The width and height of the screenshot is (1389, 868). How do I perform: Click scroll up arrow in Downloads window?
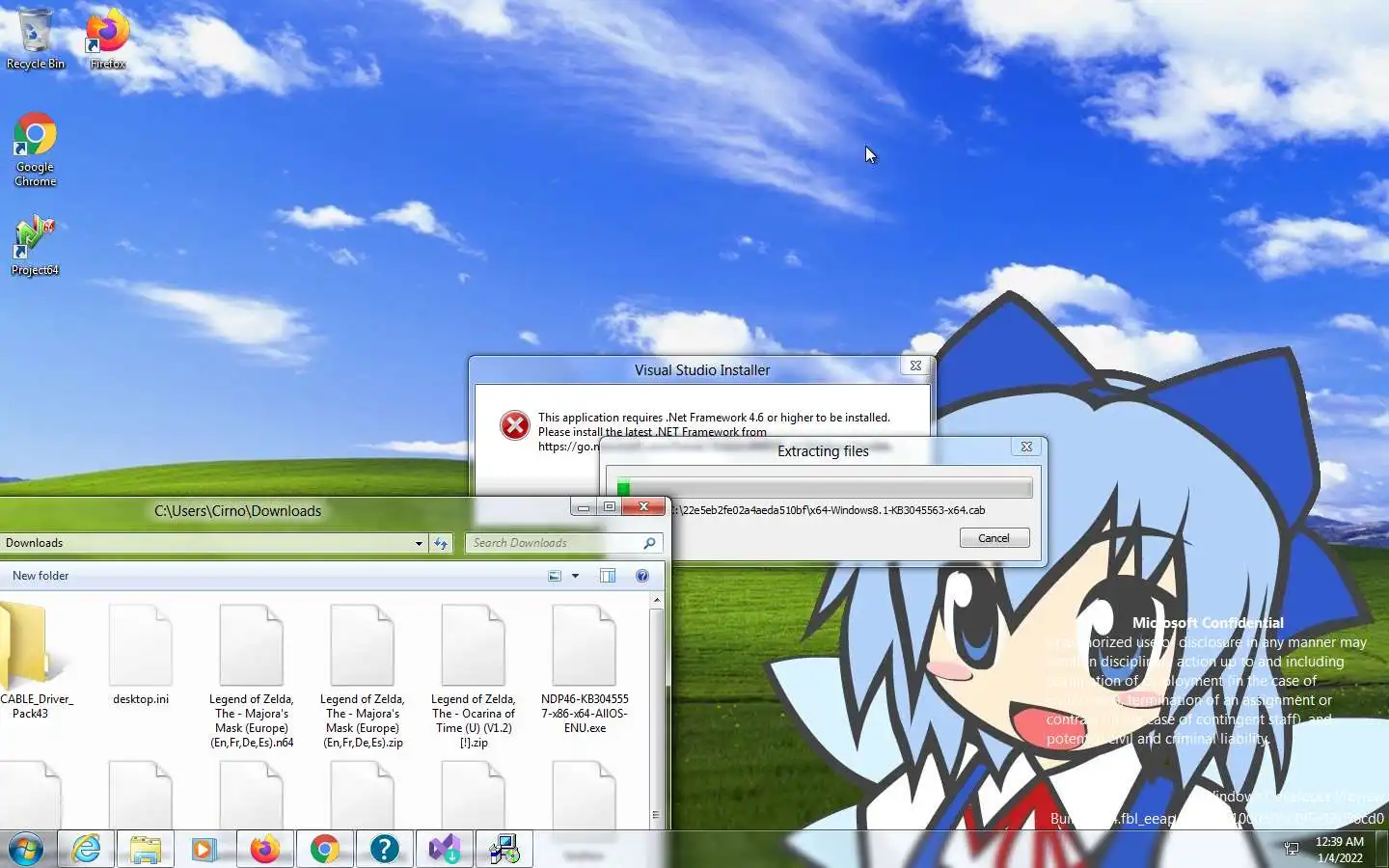[x=657, y=600]
